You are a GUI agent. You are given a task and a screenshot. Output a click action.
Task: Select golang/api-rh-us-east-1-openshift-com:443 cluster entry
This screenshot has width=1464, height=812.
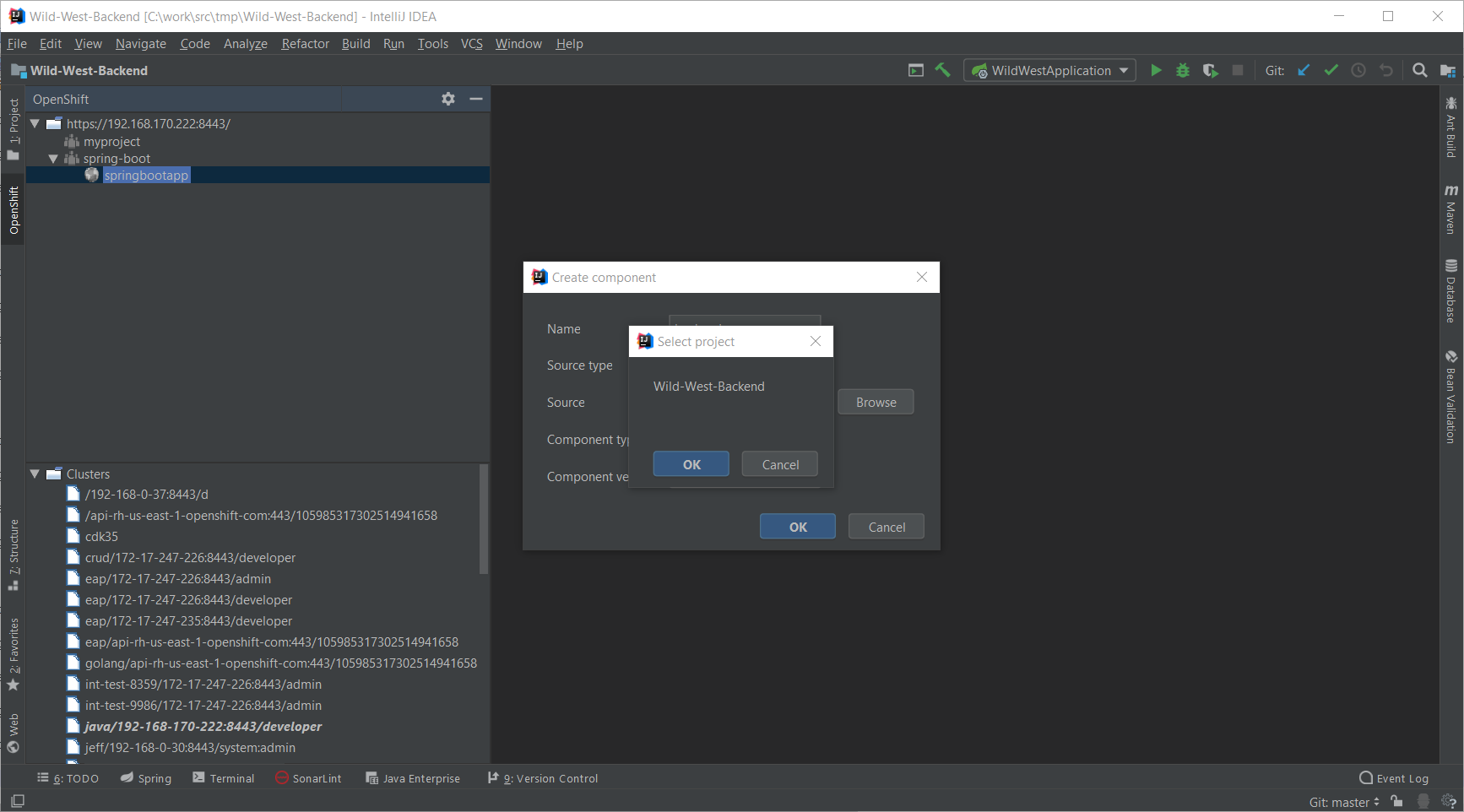[x=280, y=663]
